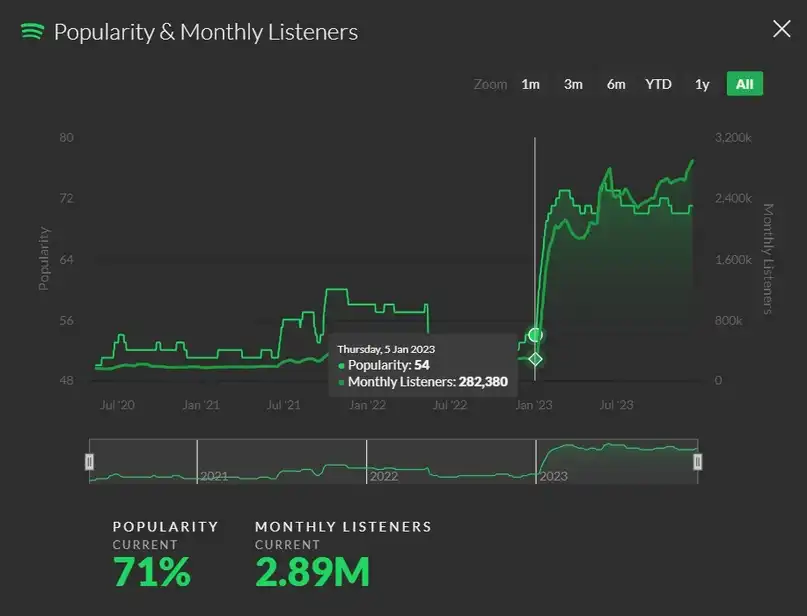This screenshot has height=616, width=807.
Task: Set zoom range to 3m
Action: pos(573,84)
